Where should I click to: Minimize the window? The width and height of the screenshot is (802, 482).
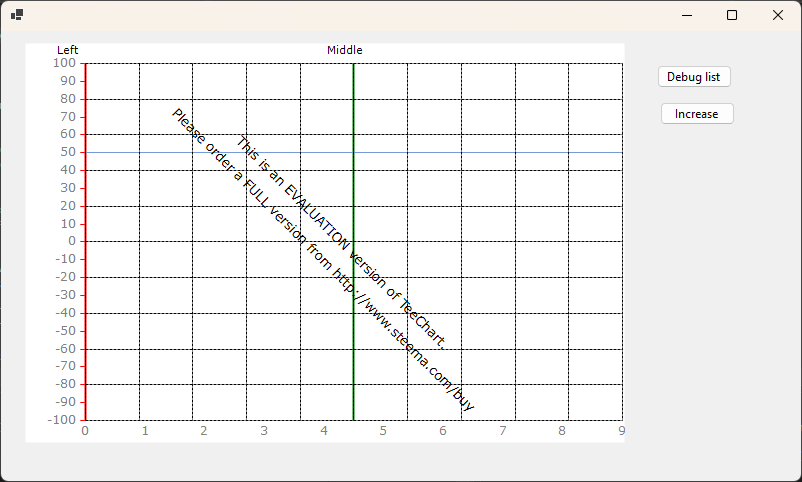tap(687, 15)
